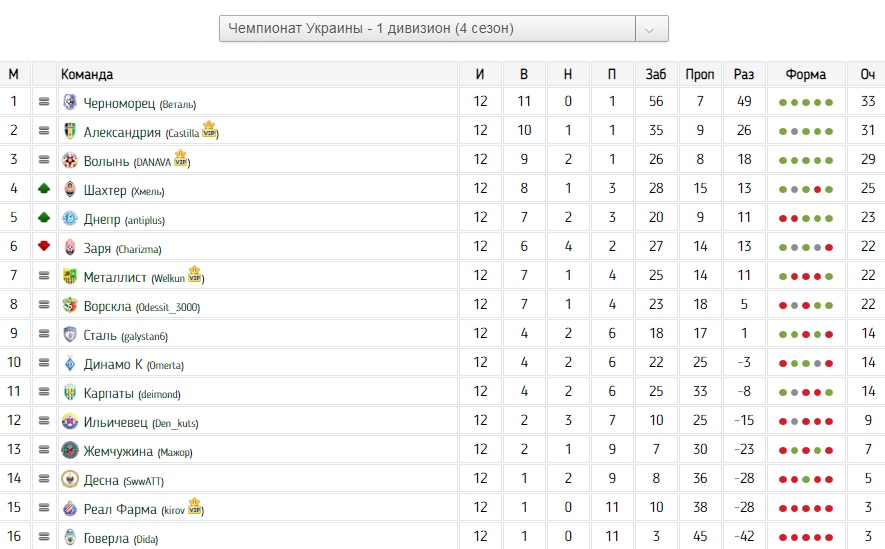Click the Днепр club crest icon
The image size is (885, 549).
point(70,219)
